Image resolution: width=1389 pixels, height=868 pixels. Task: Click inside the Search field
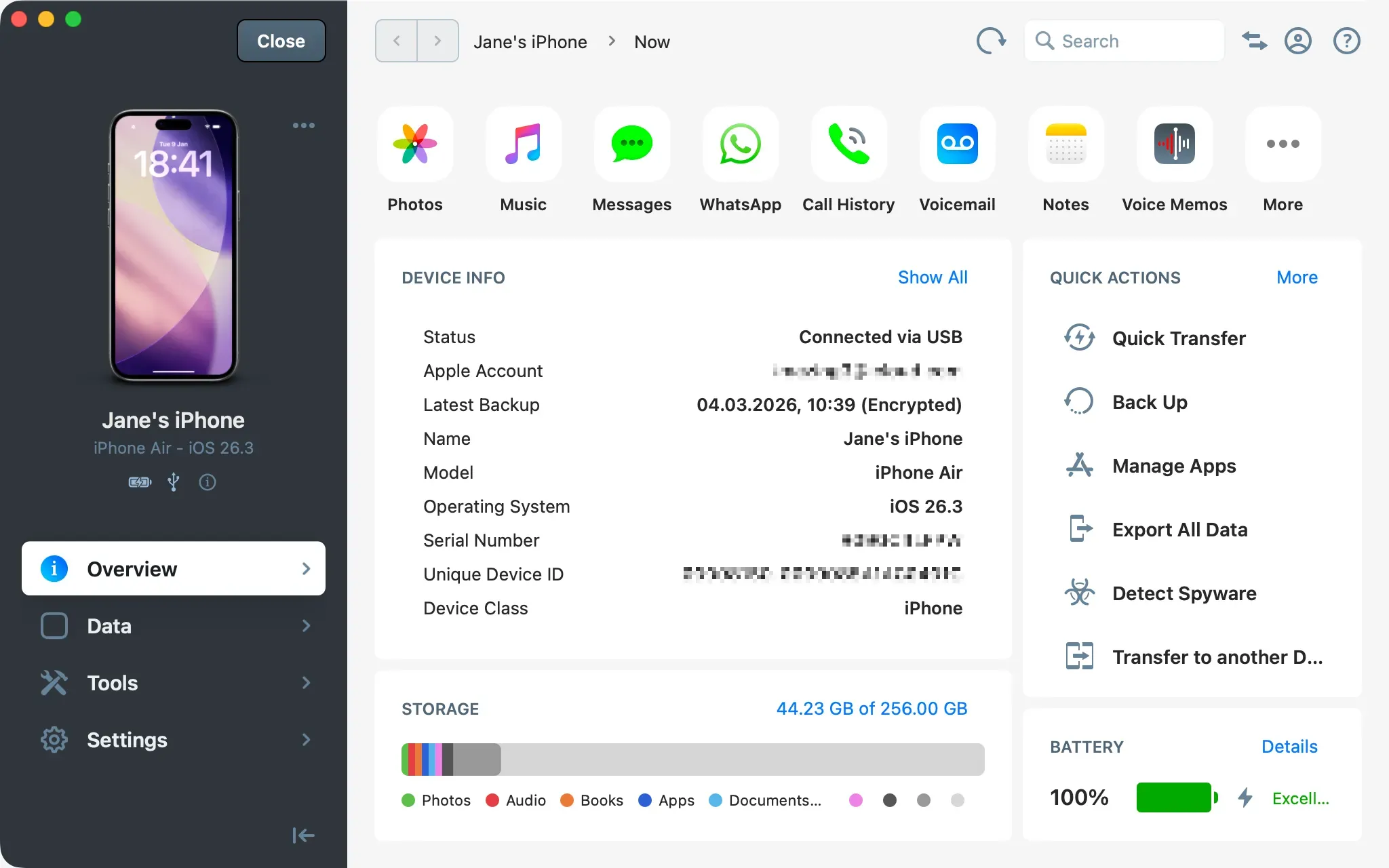click(x=1122, y=41)
